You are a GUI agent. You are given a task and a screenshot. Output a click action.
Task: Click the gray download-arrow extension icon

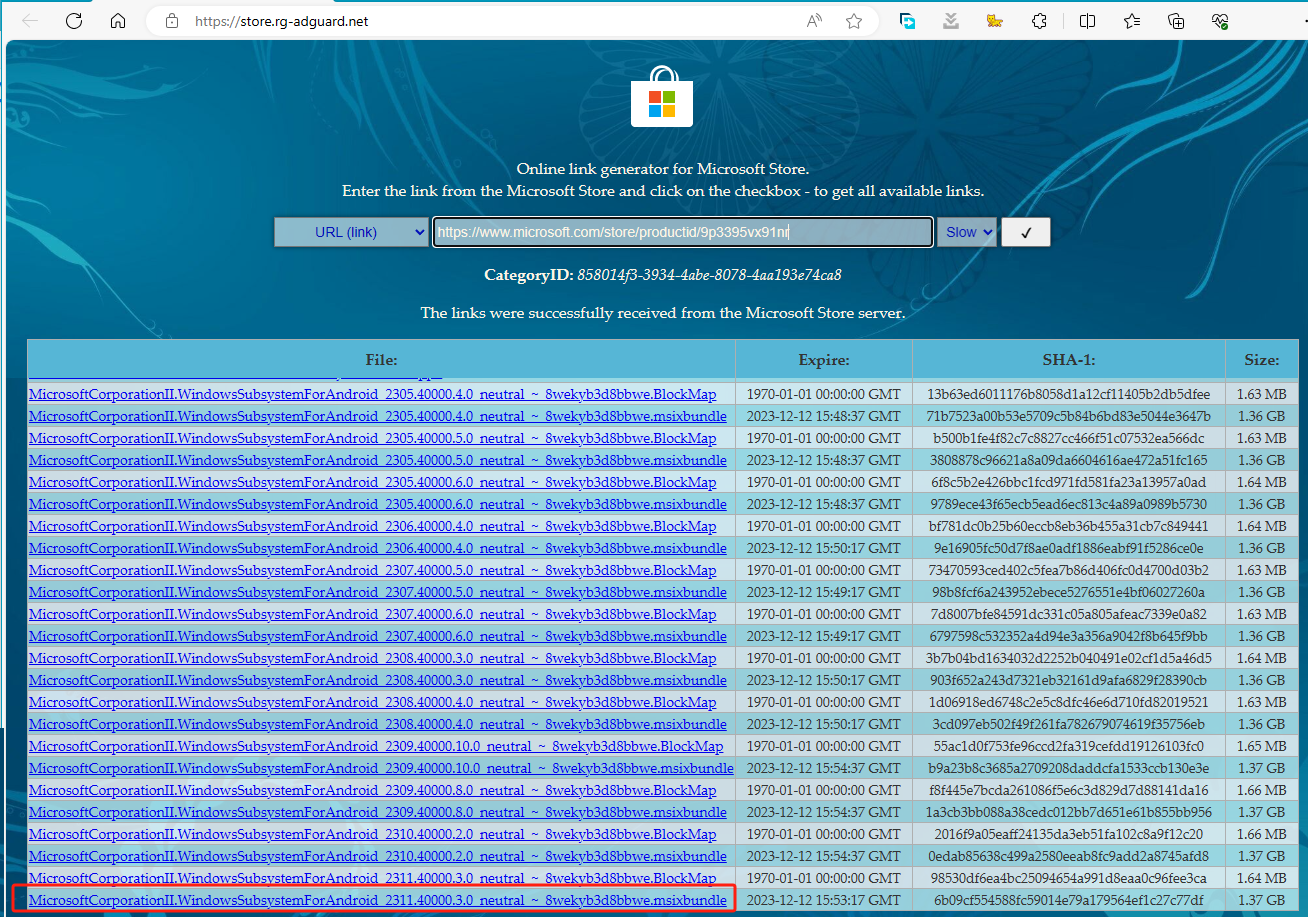coord(952,21)
